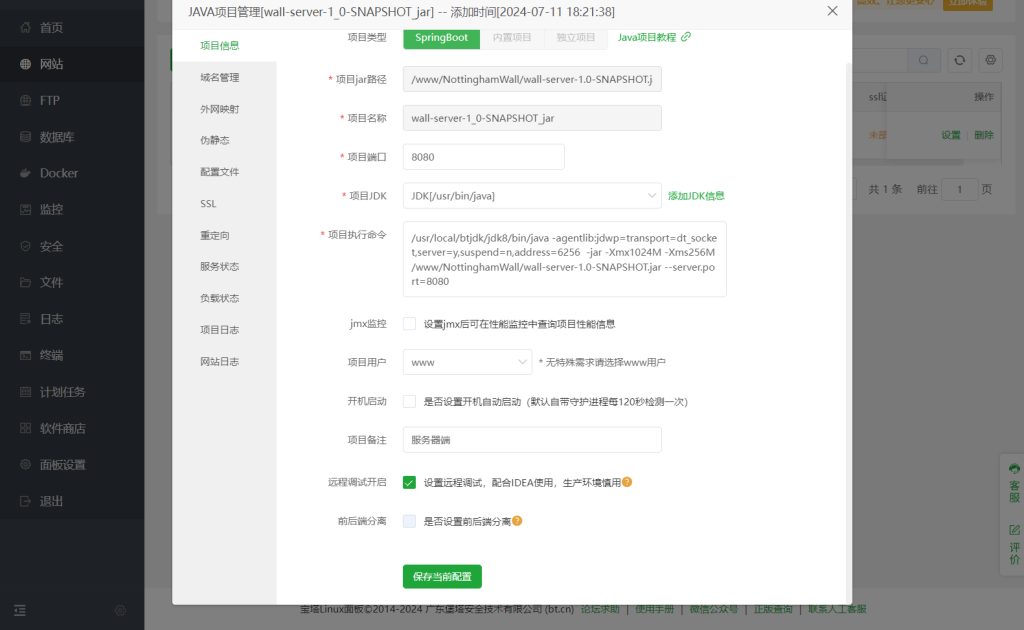Toggle the 开机启动 auto-start checkbox
This screenshot has width=1024, height=630.
coord(409,402)
